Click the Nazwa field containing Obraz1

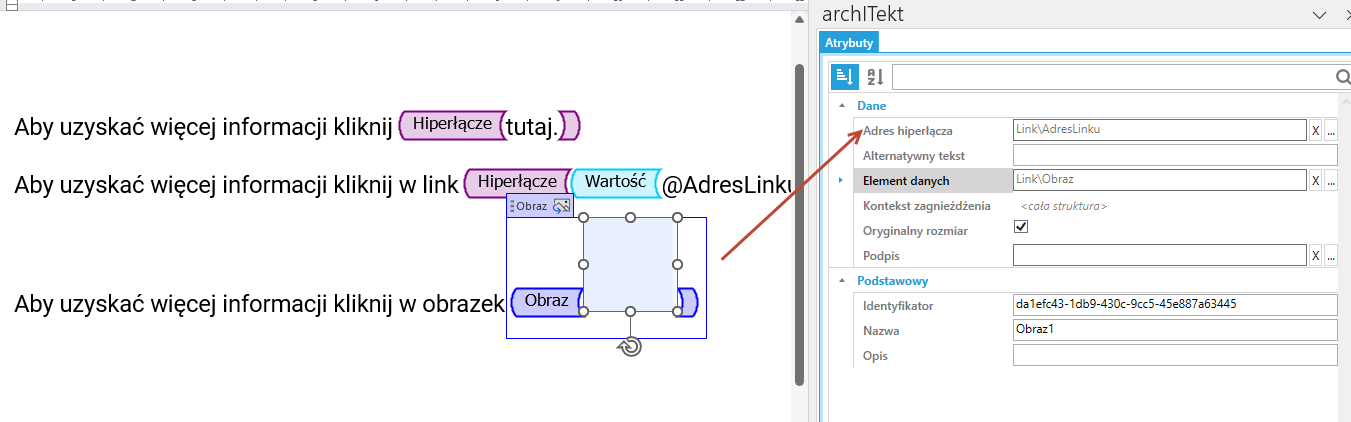1175,330
